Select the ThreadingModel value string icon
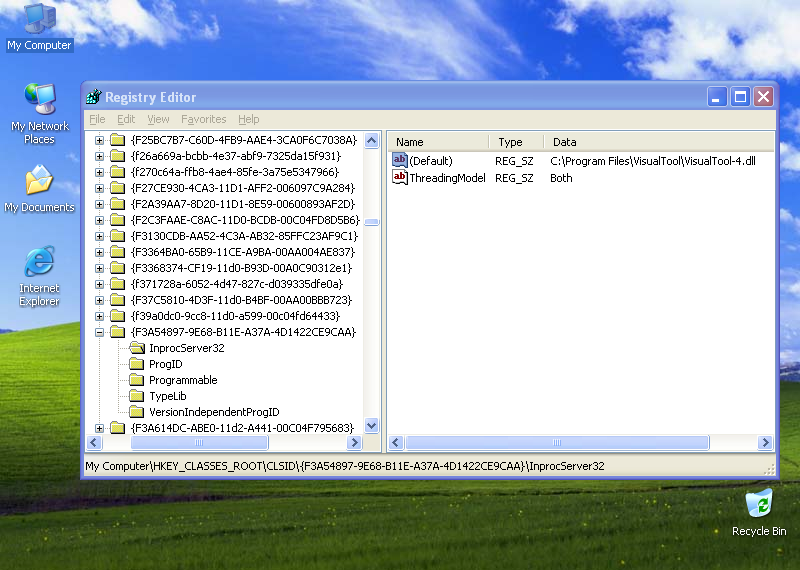The width and height of the screenshot is (800, 570). (x=399, y=177)
